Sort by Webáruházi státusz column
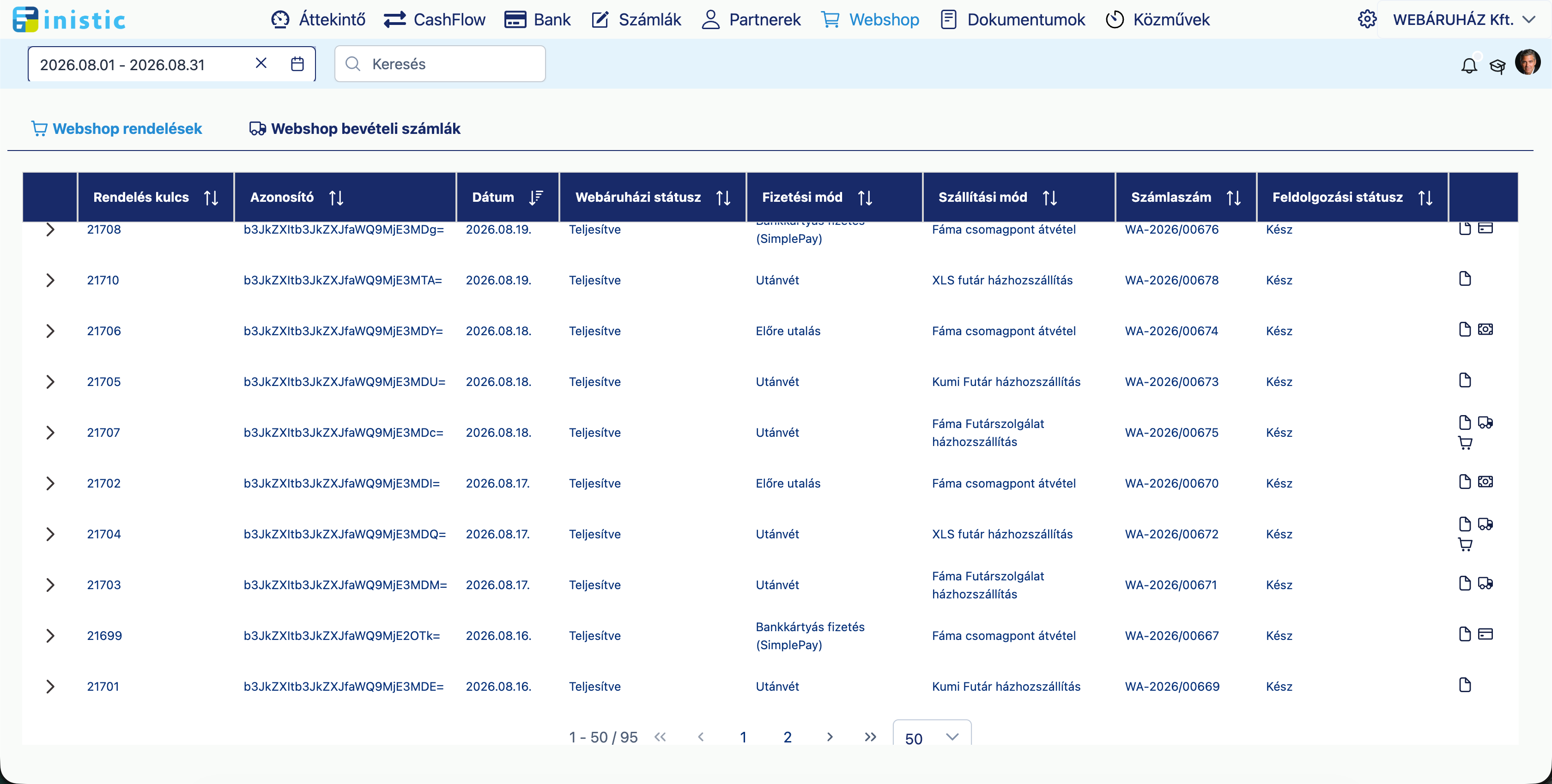 (x=723, y=198)
